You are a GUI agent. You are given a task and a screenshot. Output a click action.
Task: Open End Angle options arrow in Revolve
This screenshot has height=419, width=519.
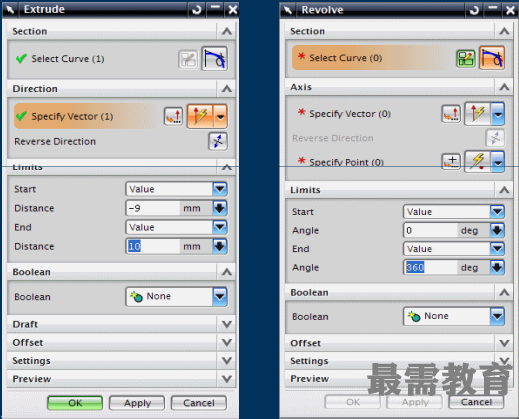[497, 267]
